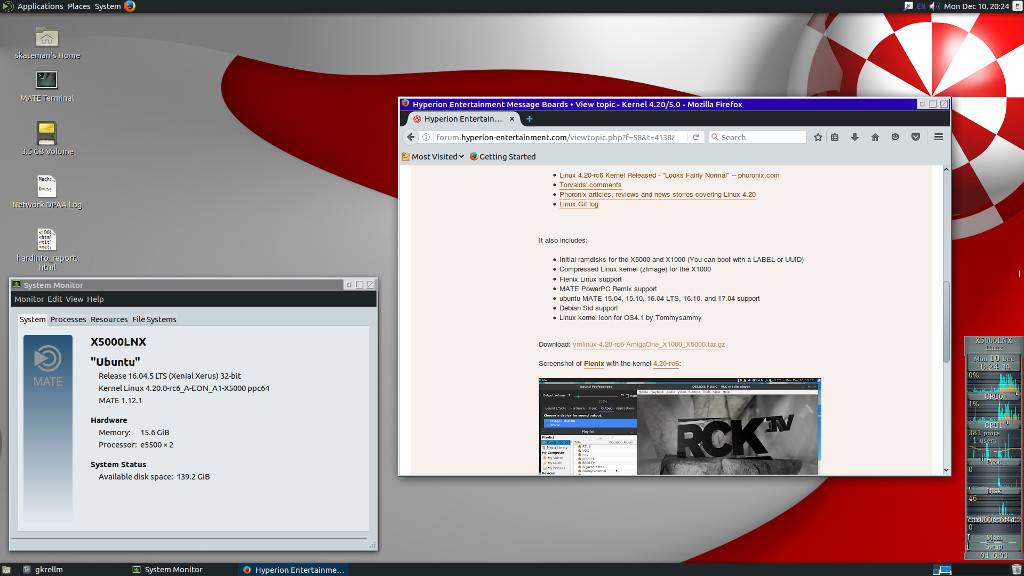Screen dimensions: 1024x576
Task: Download vmlinux-4.20-rc6 AmigaOne tar.gz link
Action: pos(648,344)
